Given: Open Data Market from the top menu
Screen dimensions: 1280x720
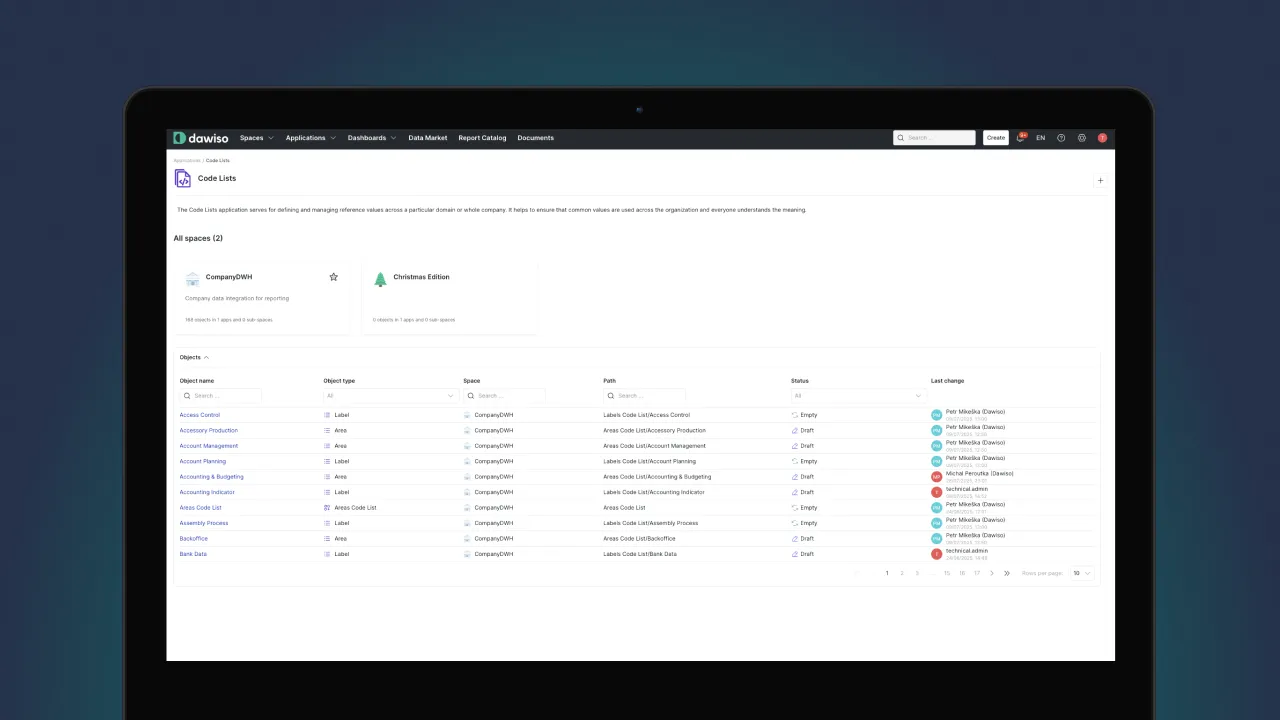Looking at the screenshot, I should pos(428,138).
